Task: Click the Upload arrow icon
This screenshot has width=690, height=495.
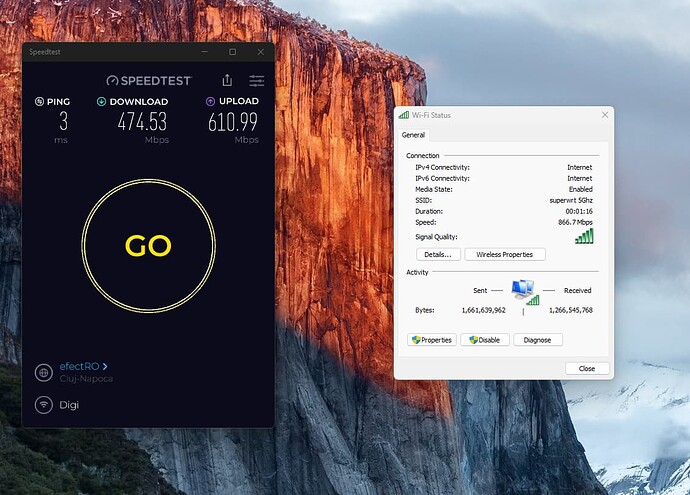Action: pos(210,102)
